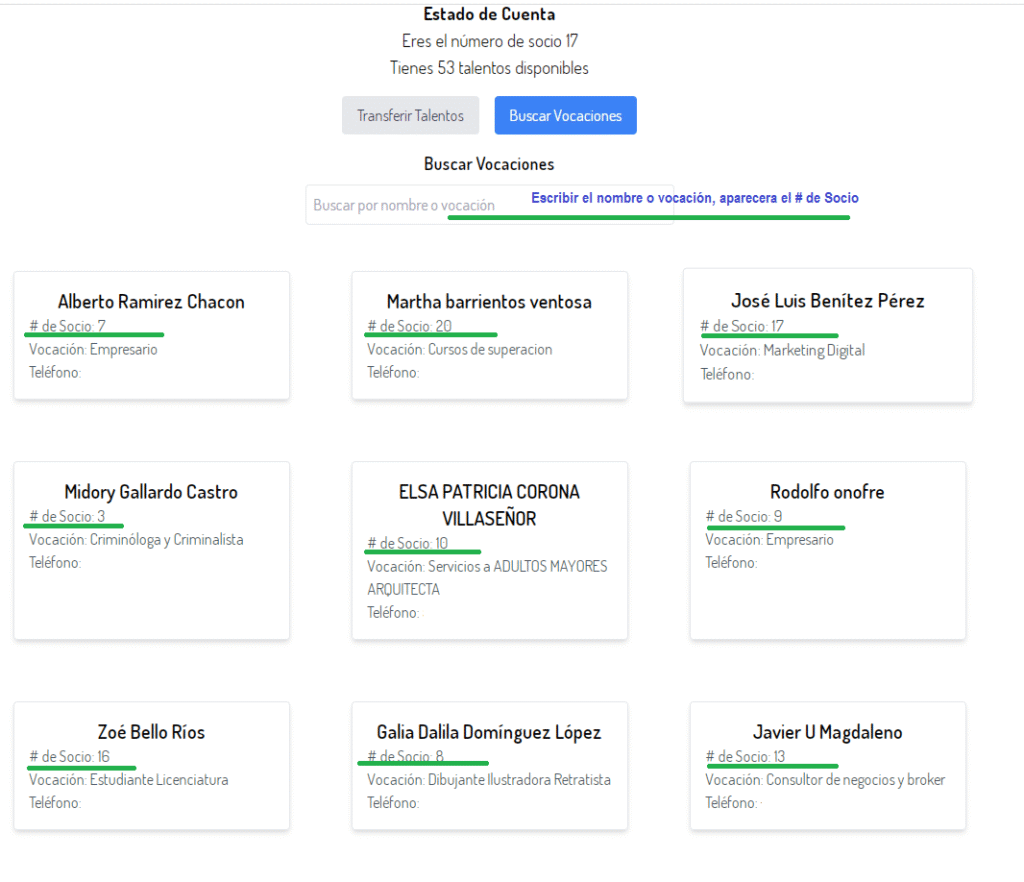
Task: Click the Javier U Magdaleno card
Action: pos(827,765)
